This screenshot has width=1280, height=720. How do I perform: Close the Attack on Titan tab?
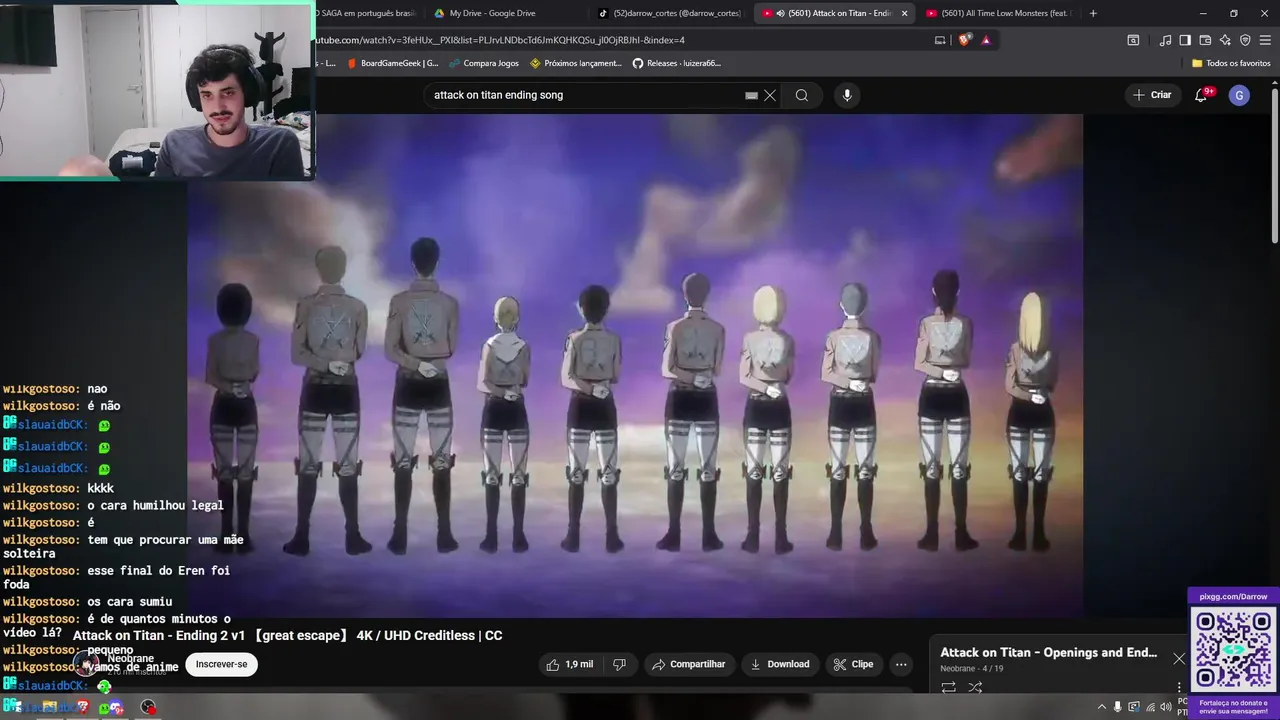[905, 13]
